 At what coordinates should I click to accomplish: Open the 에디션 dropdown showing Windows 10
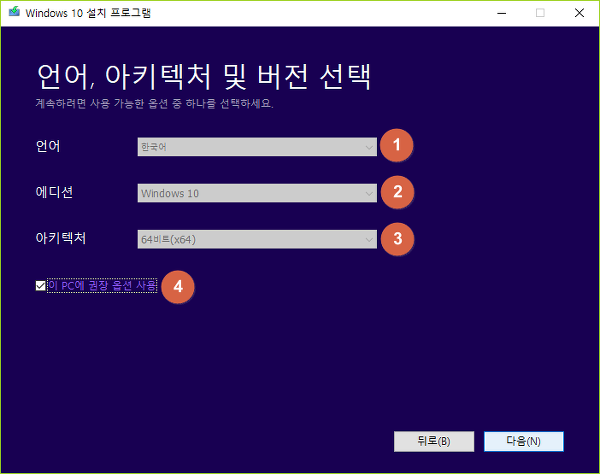257,193
